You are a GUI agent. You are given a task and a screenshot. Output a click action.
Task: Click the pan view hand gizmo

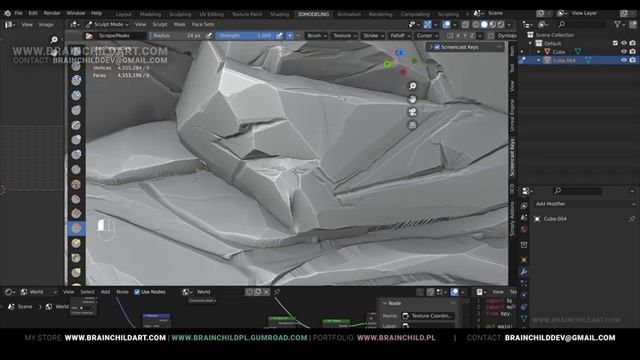click(x=413, y=99)
